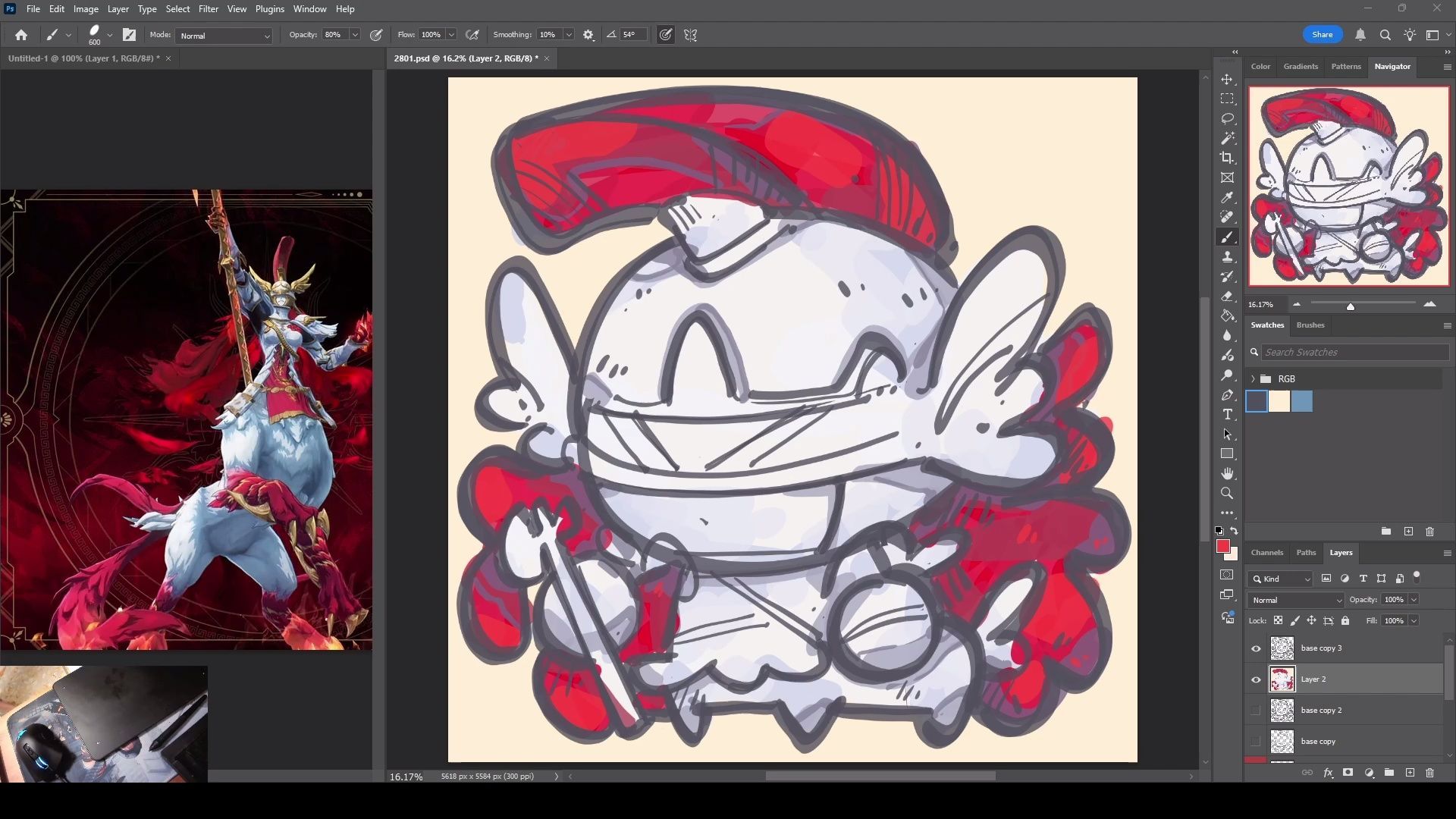Open the Flow value dropdown
The width and height of the screenshot is (1456, 819).
coord(451,35)
